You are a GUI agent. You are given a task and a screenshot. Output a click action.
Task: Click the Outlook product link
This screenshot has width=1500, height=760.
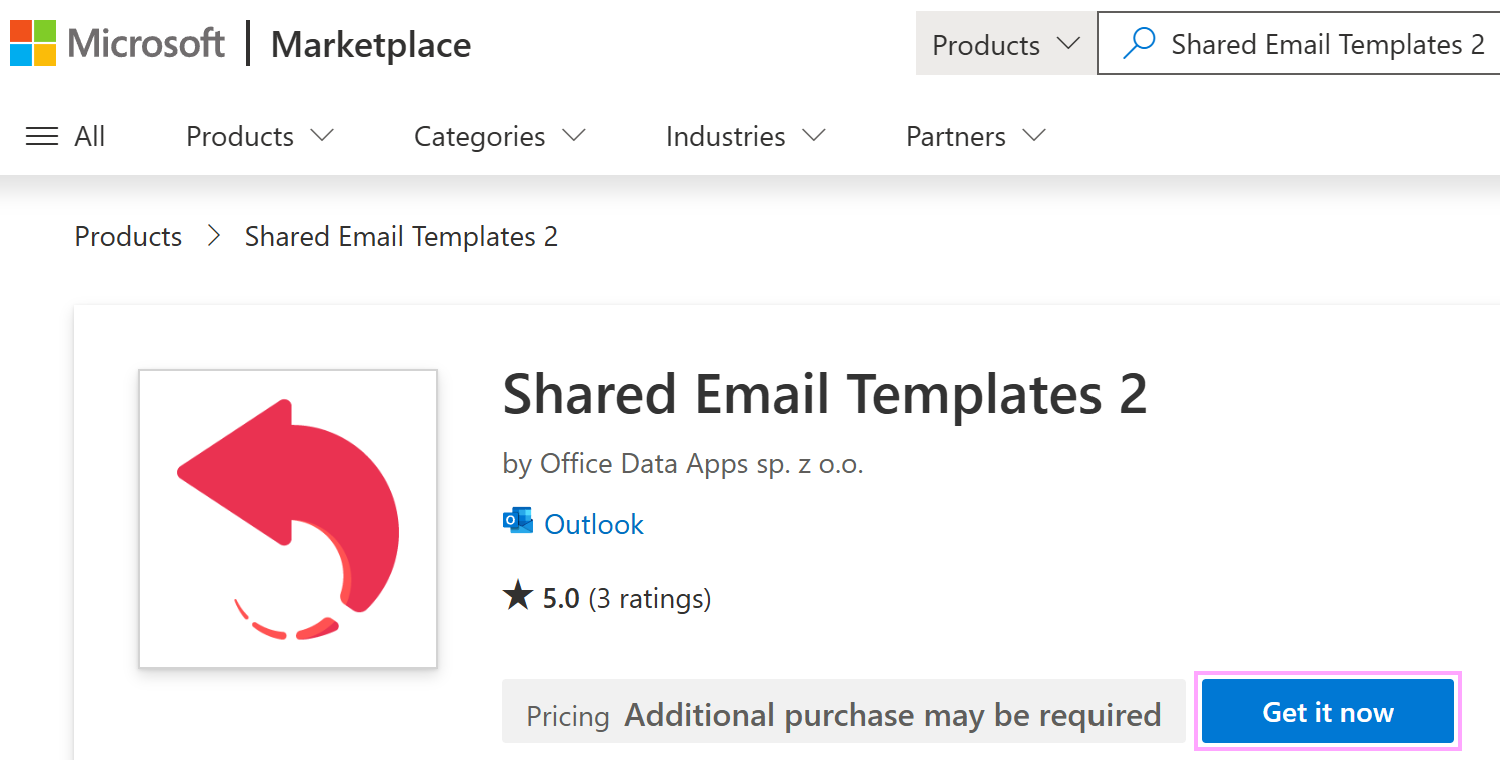click(594, 523)
